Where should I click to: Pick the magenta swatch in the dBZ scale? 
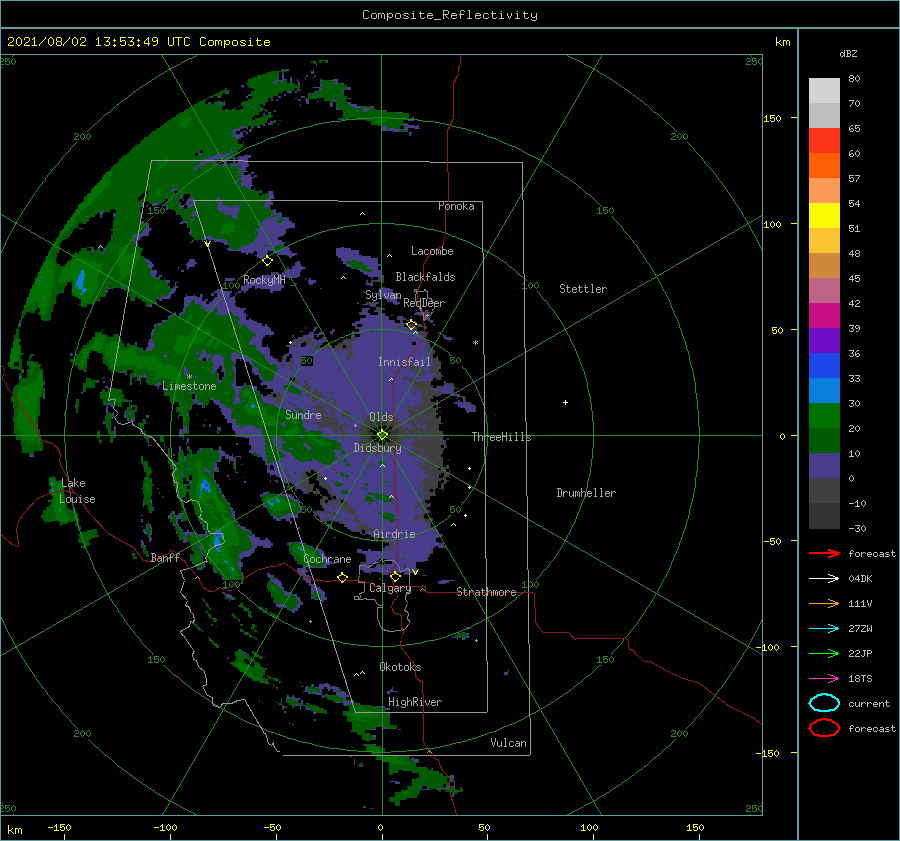(824, 315)
